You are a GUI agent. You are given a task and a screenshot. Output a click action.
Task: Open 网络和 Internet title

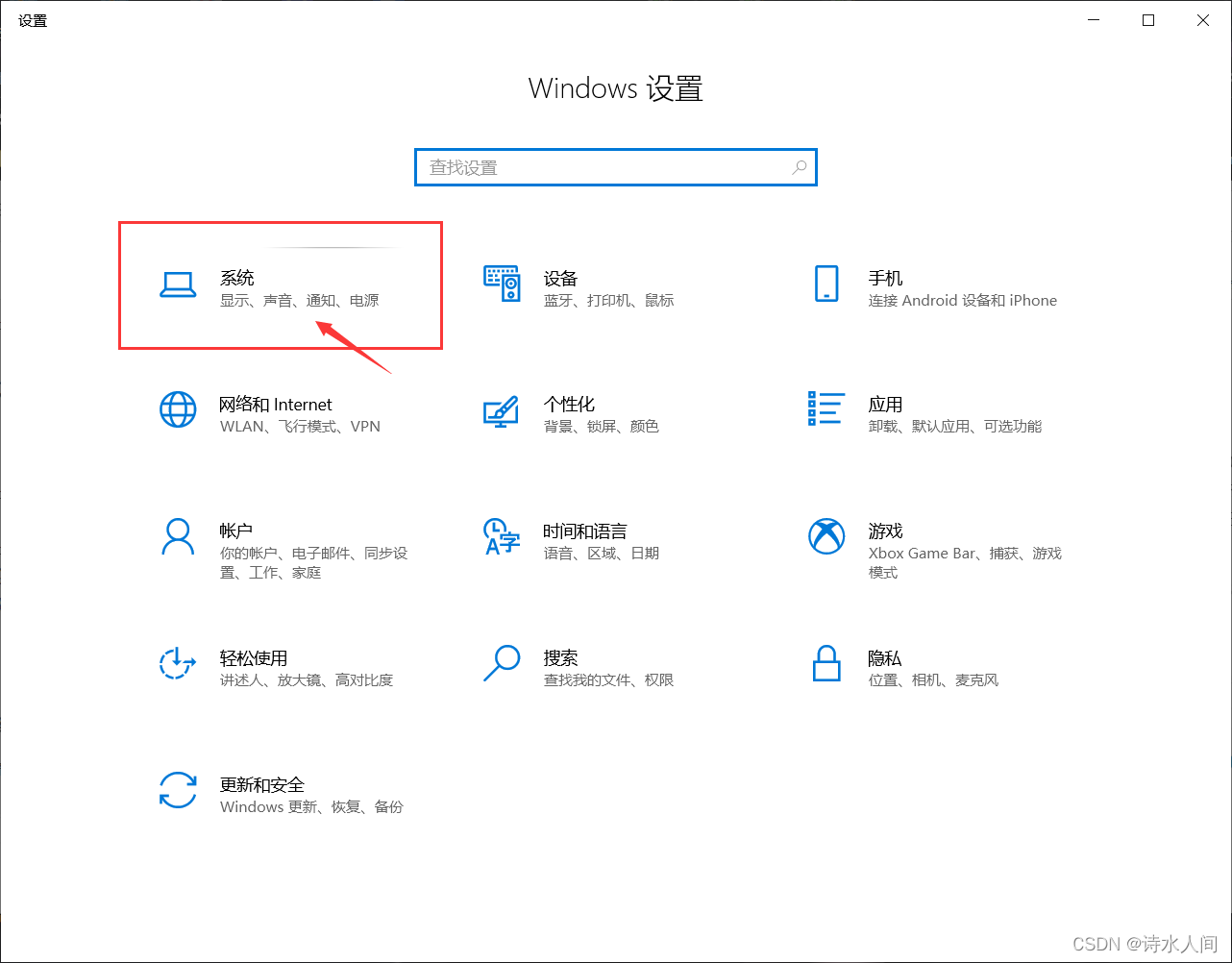[276, 405]
